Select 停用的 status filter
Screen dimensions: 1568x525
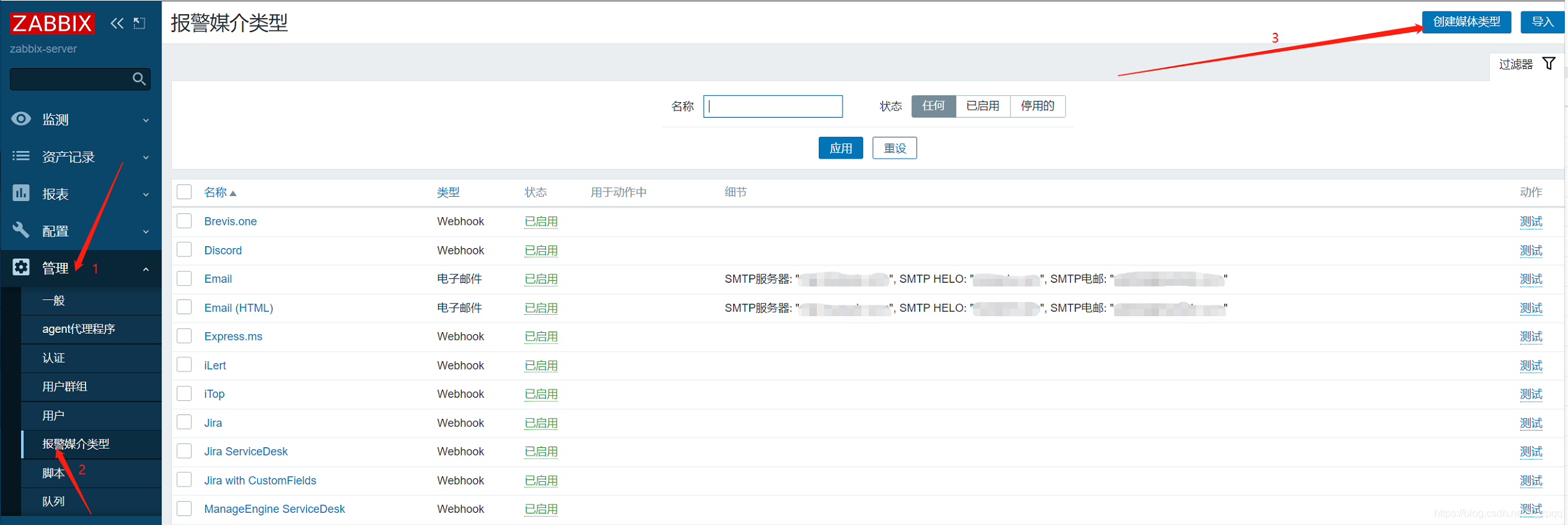[1037, 106]
